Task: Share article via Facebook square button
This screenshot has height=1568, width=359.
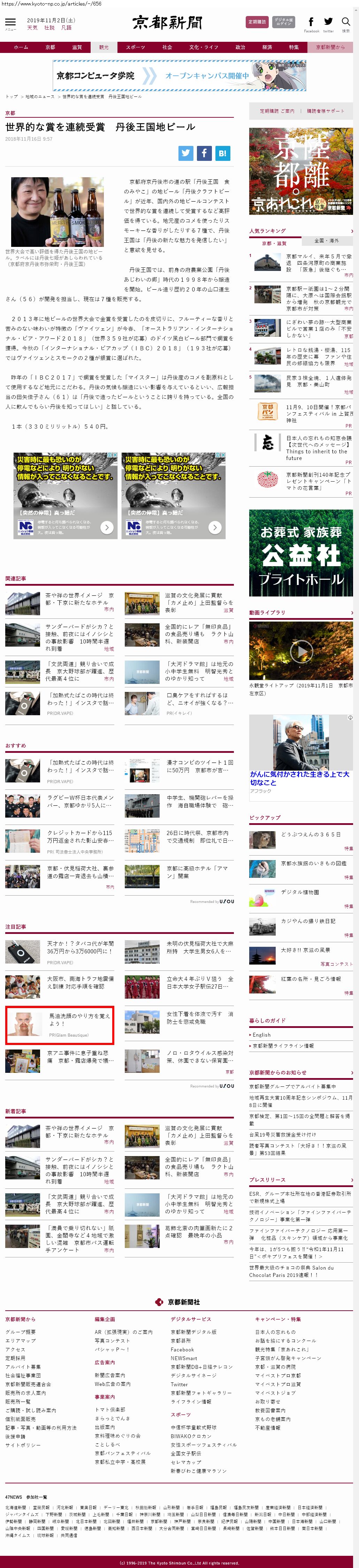Action: click(204, 154)
